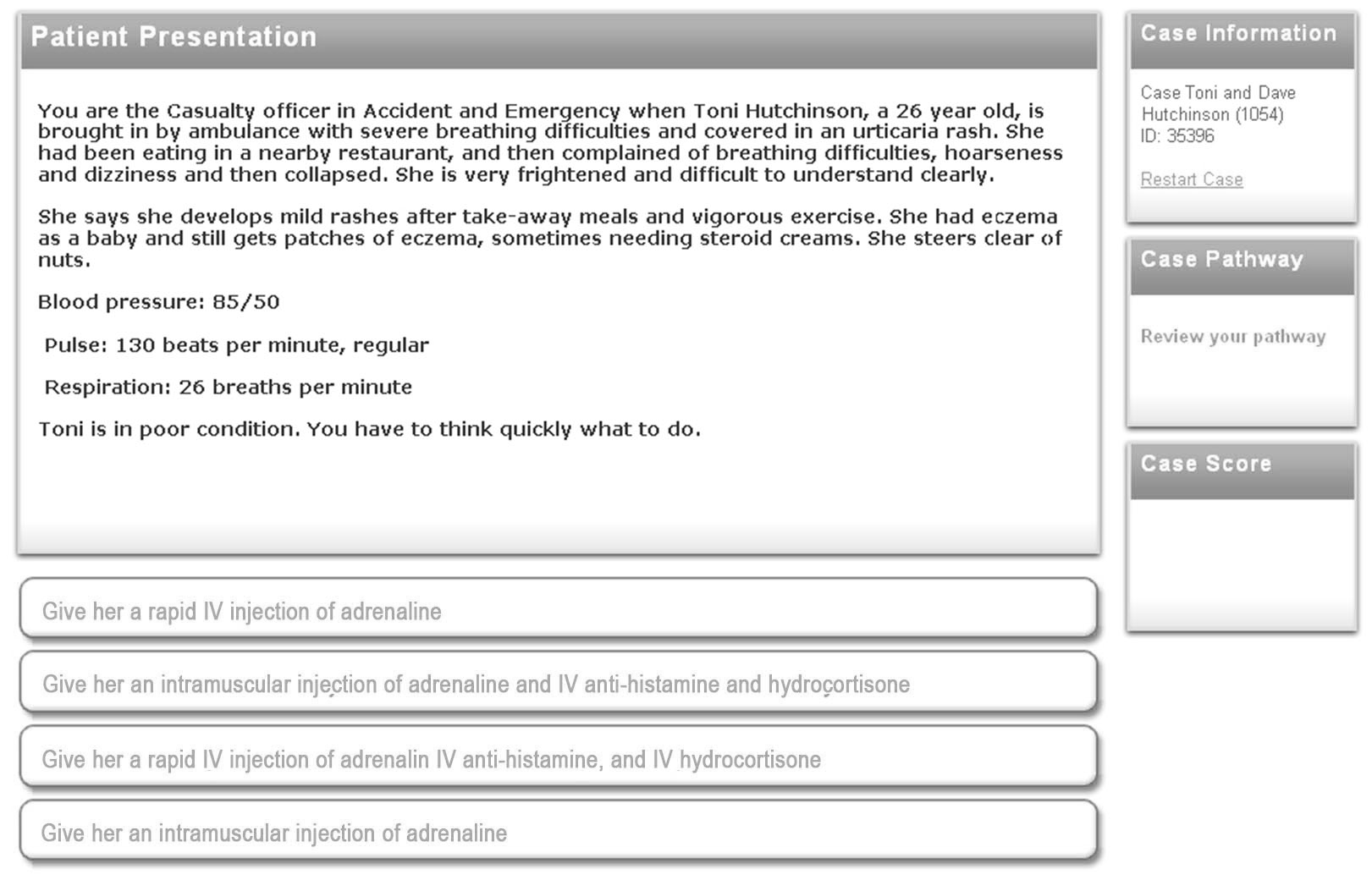The image size is (1372, 880).
Task: Click the case ID 35396 text
Action: pyautogui.click(x=1176, y=136)
